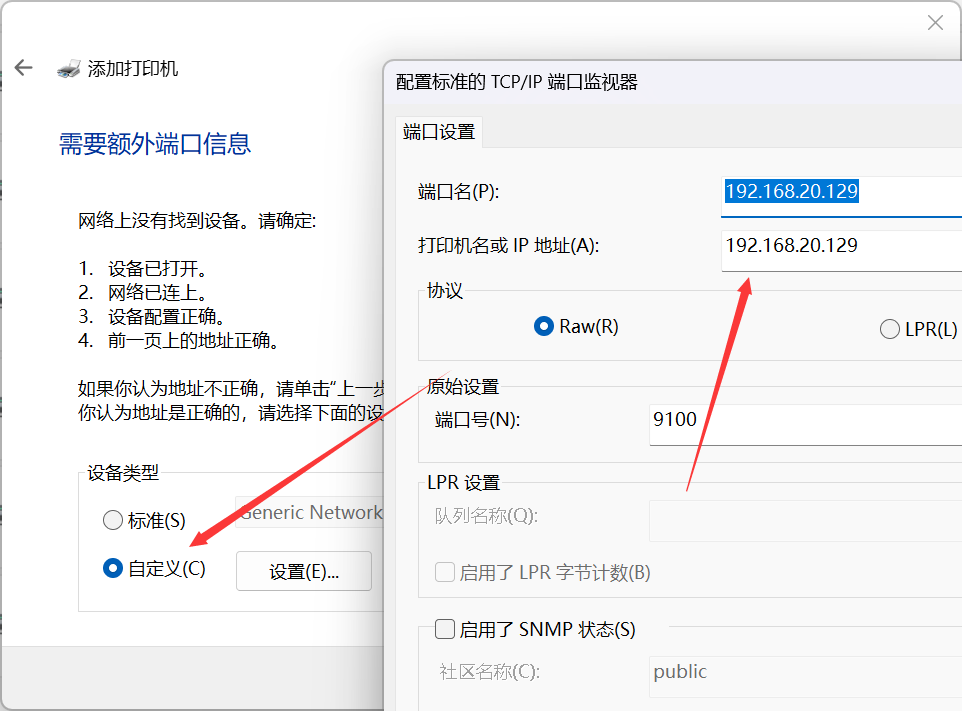The height and width of the screenshot is (711, 962).
Task: Close the Add Printer window
Action: click(935, 22)
